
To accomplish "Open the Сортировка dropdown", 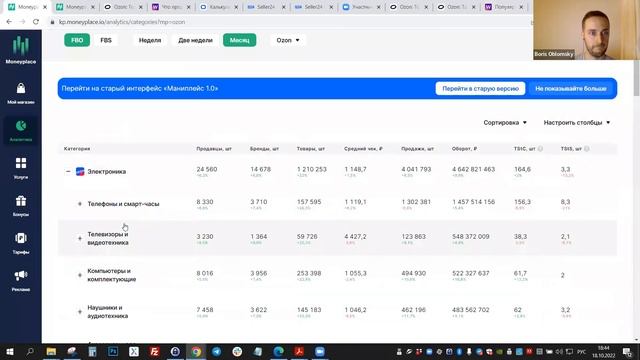I will pyautogui.click(x=505, y=122).
